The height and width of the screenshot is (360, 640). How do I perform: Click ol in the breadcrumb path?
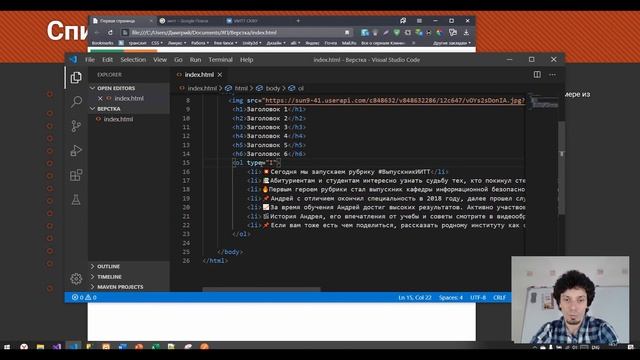click(300, 88)
